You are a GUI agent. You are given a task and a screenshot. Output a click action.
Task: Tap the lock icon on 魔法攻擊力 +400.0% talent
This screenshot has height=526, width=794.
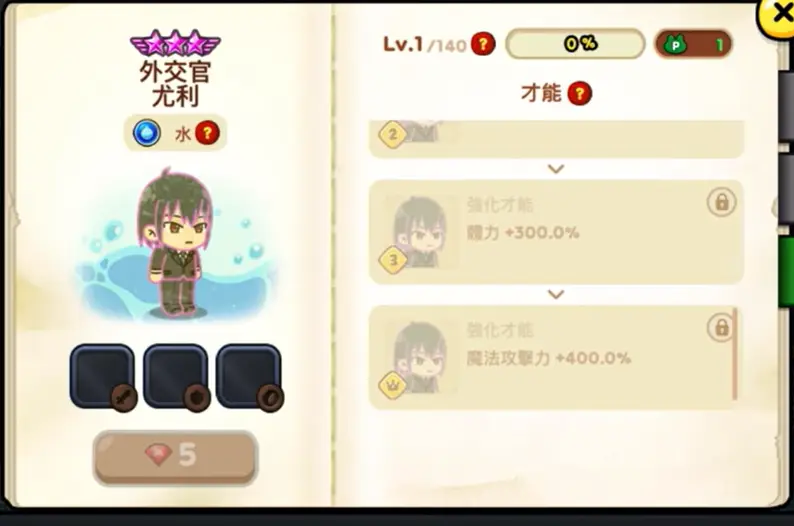721,328
